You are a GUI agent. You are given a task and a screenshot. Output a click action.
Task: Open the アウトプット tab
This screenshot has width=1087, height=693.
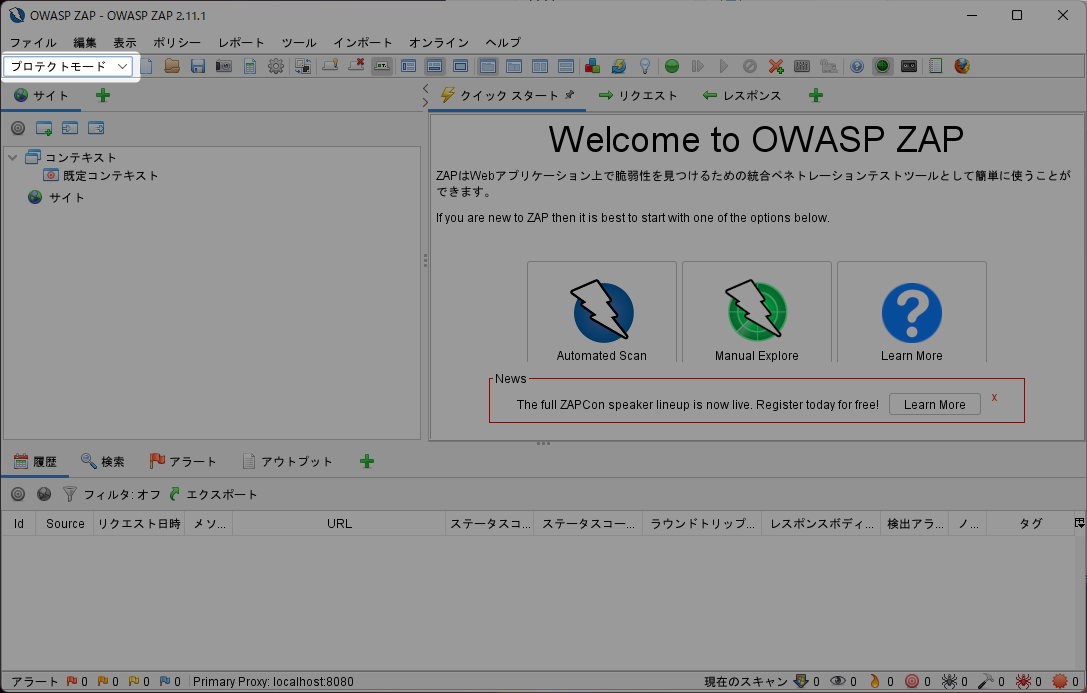(x=288, y=462)
